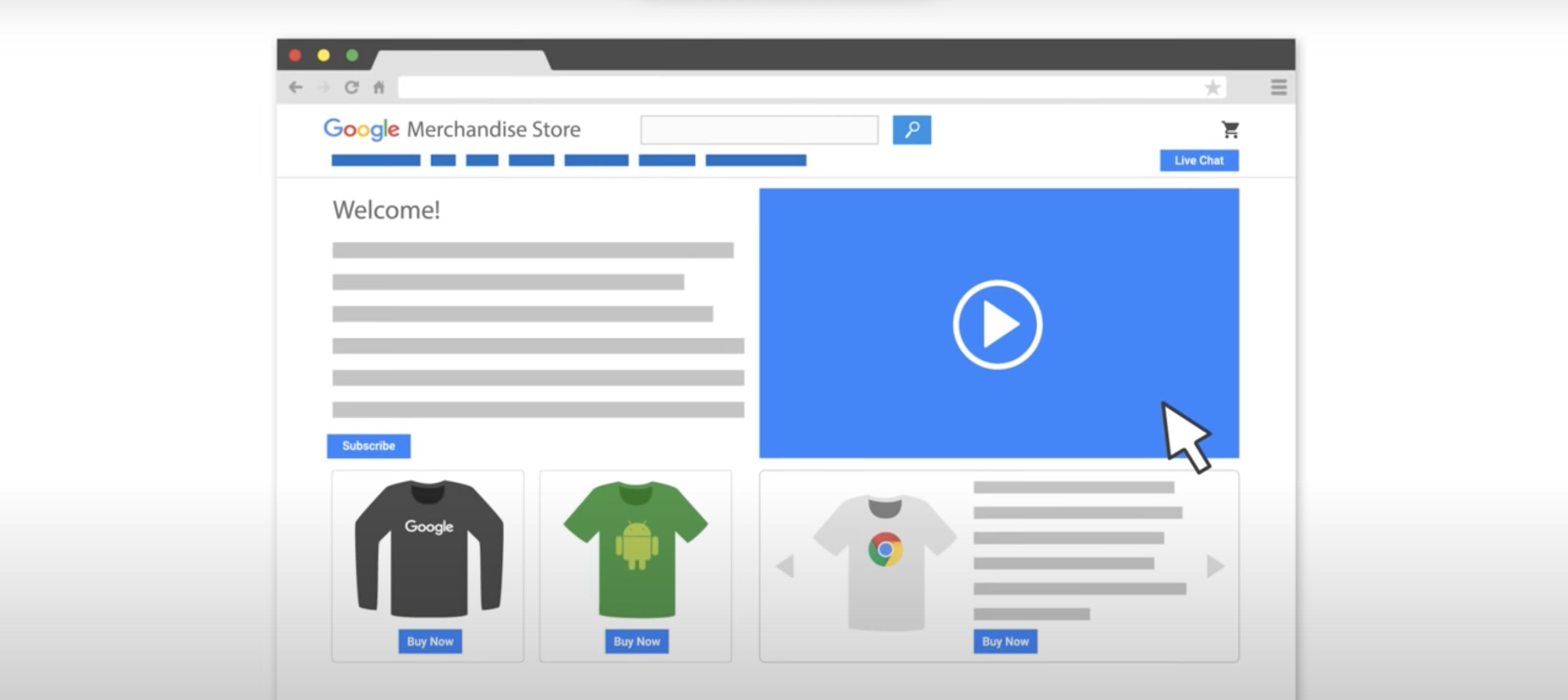Click the Subscribe button
Viewport: 1568px width, 700px height.
(369, 446)
